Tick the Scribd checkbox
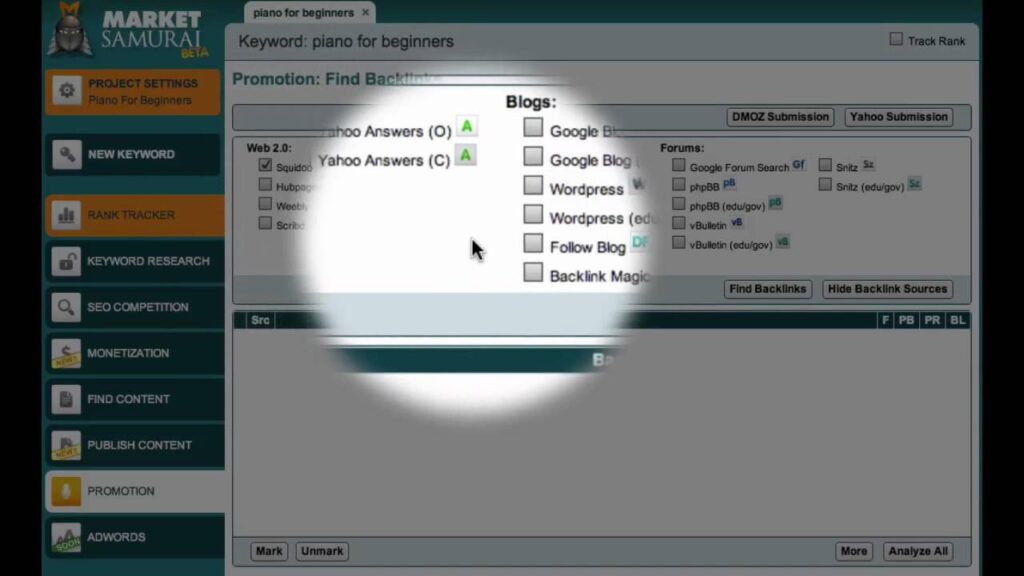The image size is (1024, 576). pyautogui.click(x=265, y=223)
